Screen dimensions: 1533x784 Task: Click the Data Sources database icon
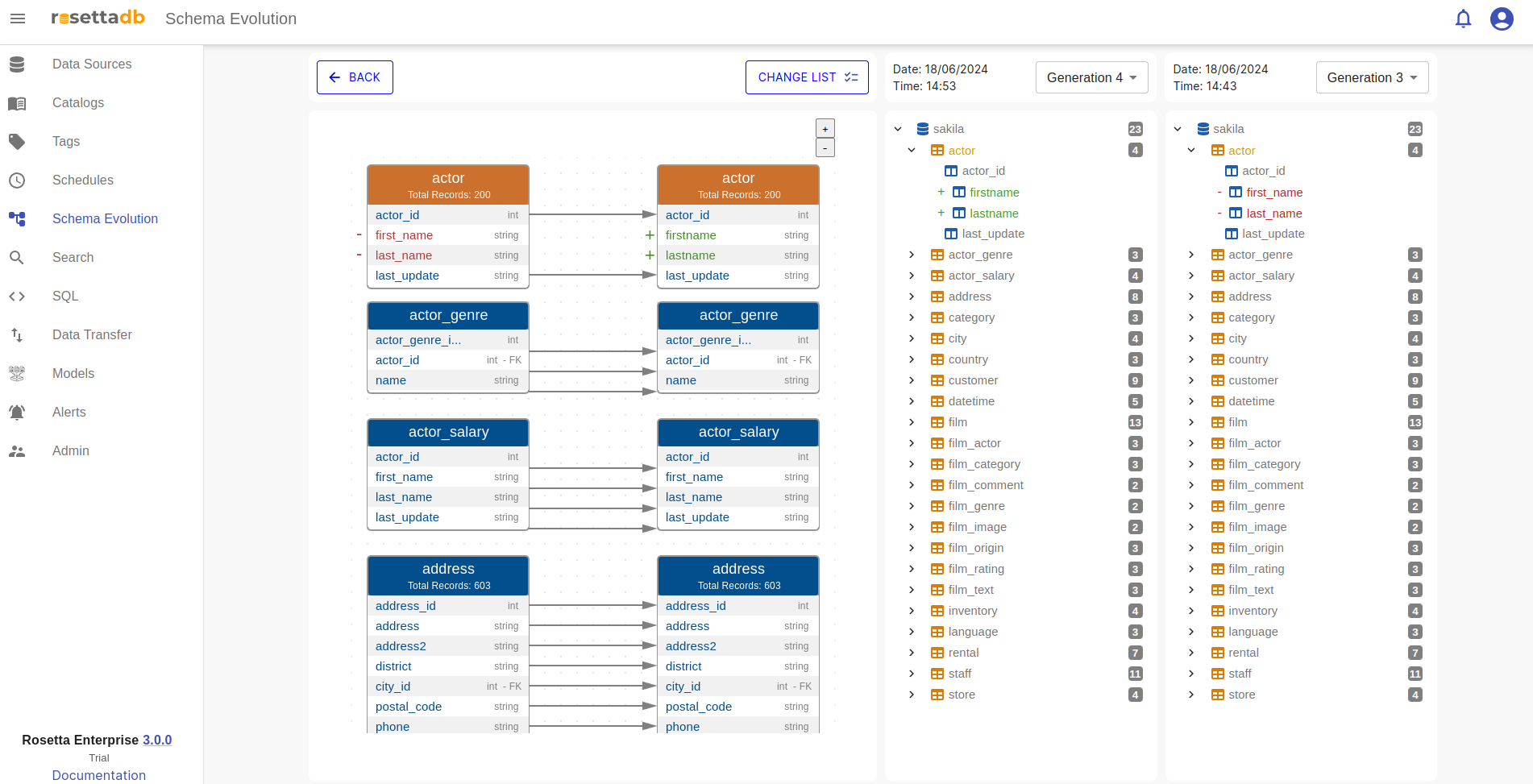pyautogui.click(x=17, y=64)
